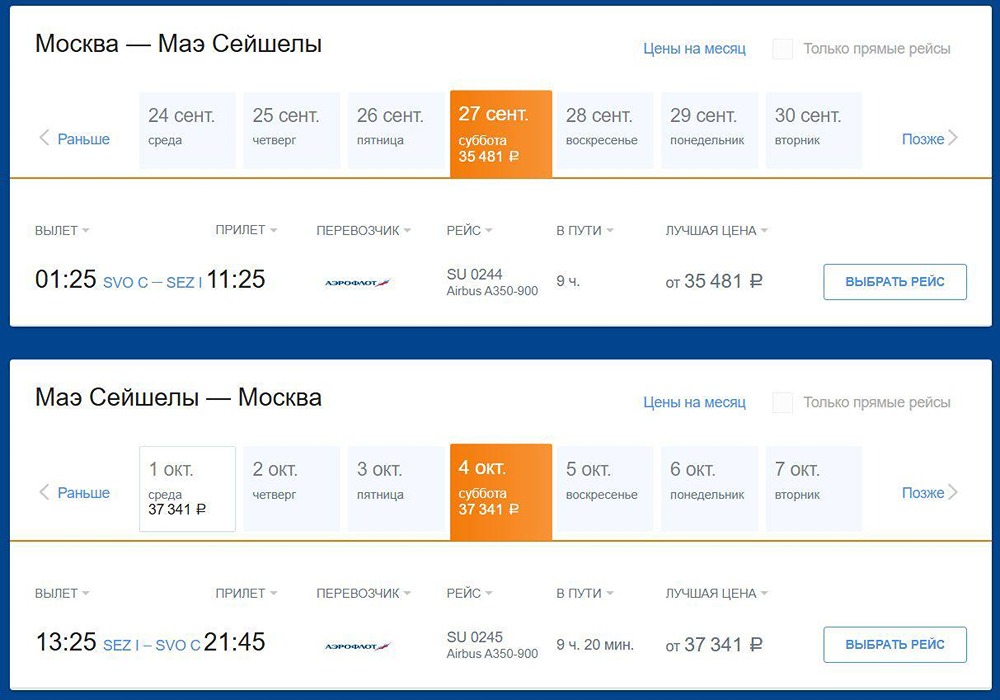This screenshot has height=700, width=1000.
Task: Select the 1 окт. среда date tab
Action: click(x=187, y=488)
